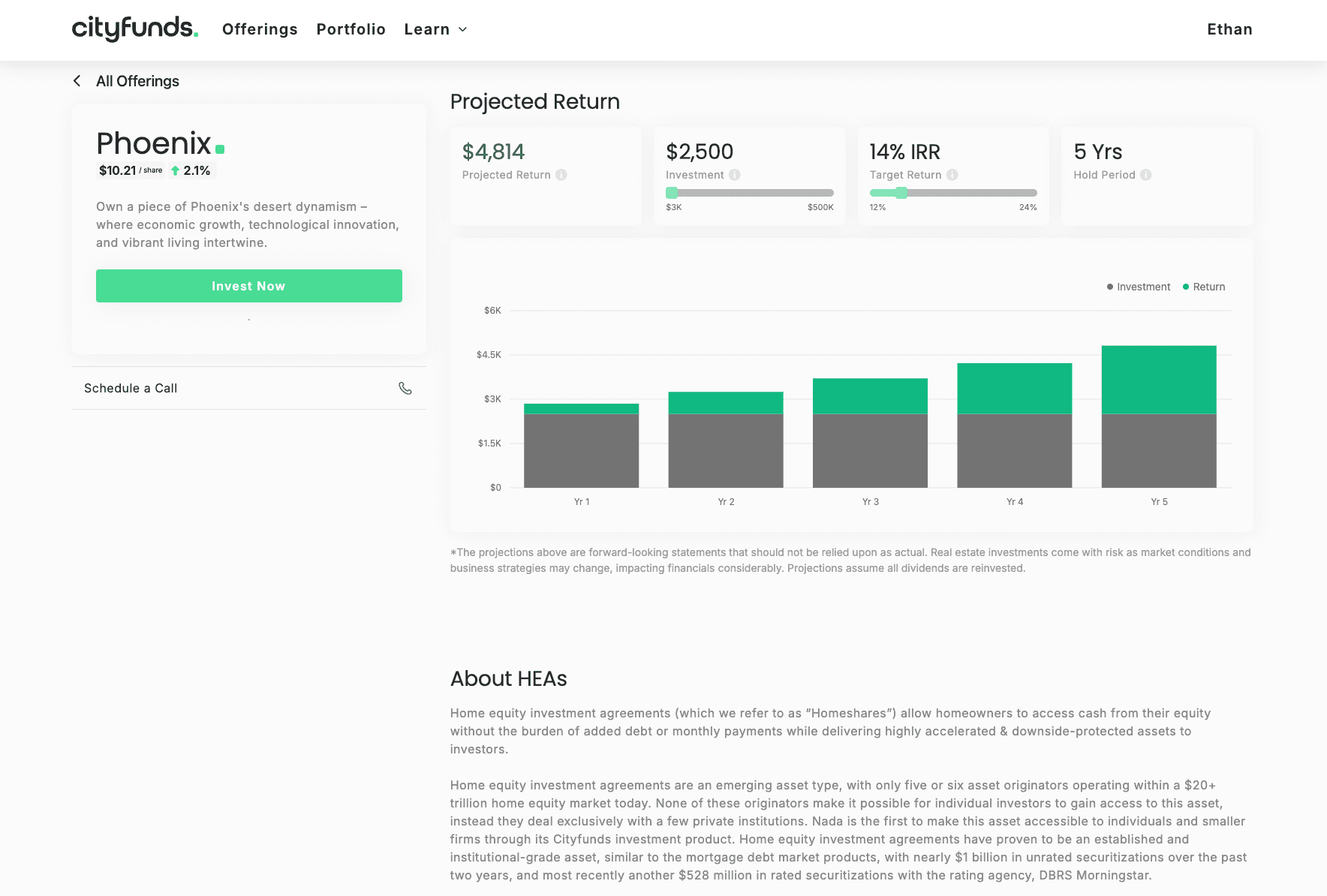1327x896 pixels.
Task: Click the Investment amount slider handle
Action: [x=672, y=193]
